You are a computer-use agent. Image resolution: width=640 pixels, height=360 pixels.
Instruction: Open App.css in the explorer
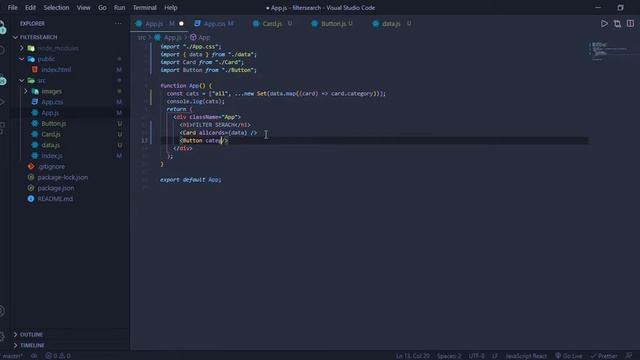pos(52,102)
